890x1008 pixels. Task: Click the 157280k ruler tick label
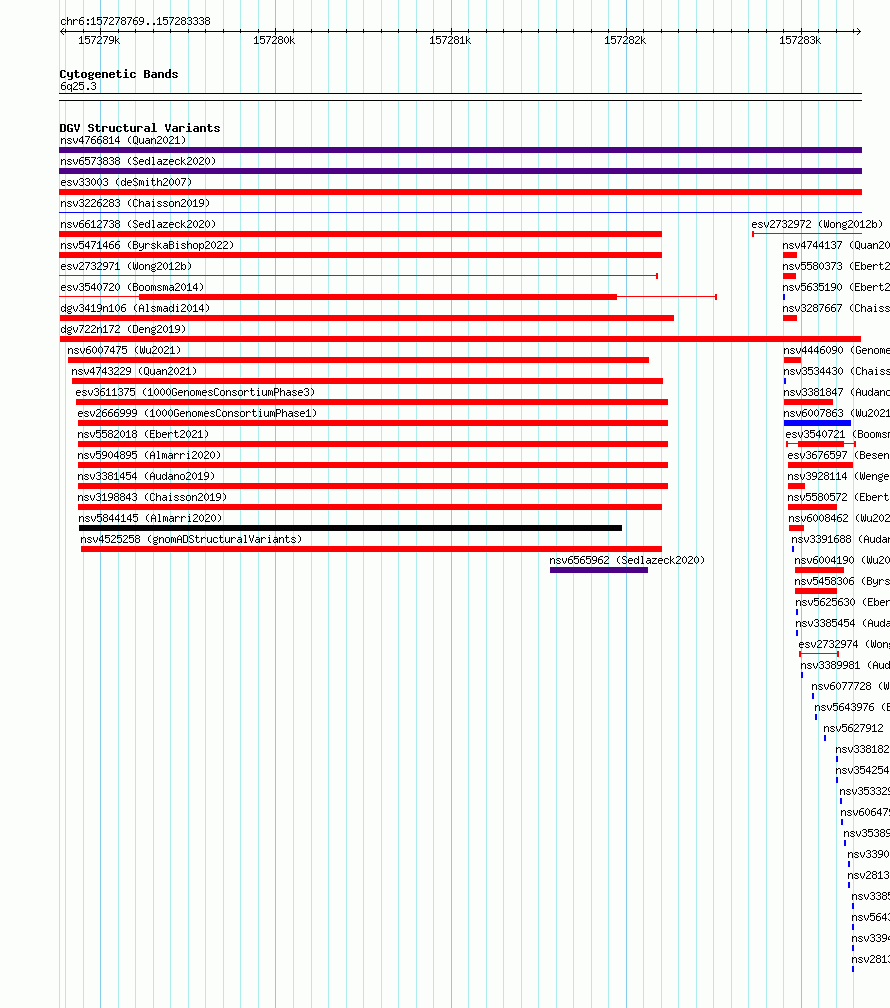pos(274,40)
